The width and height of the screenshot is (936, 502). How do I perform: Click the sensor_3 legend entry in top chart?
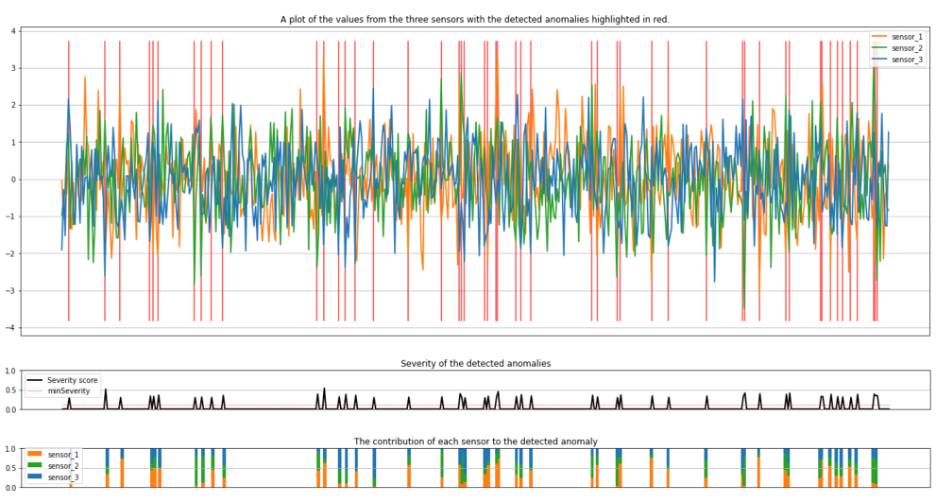(x=897, y=60)
